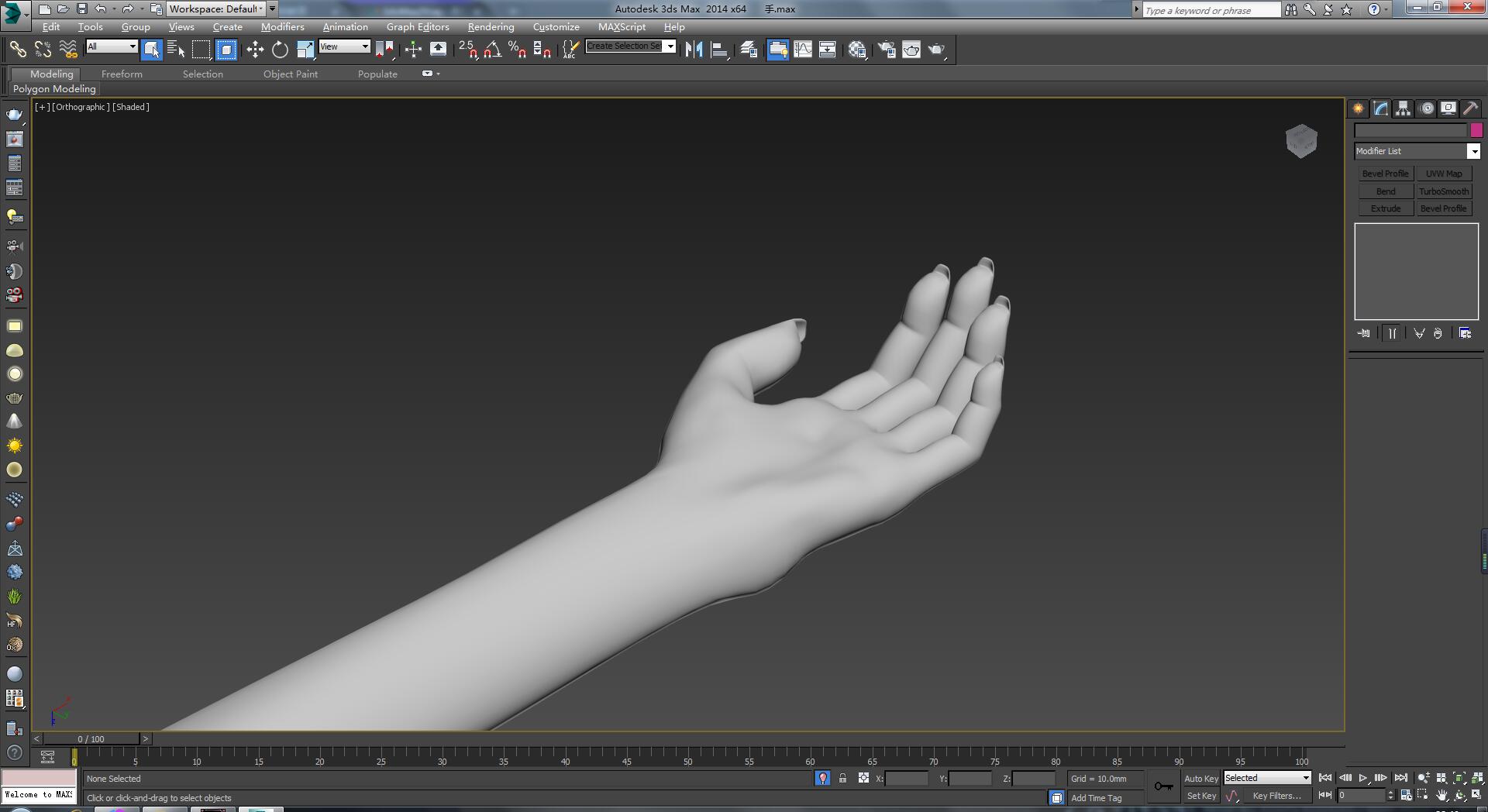Open the selection filter All dropdown

click(112, 46)
